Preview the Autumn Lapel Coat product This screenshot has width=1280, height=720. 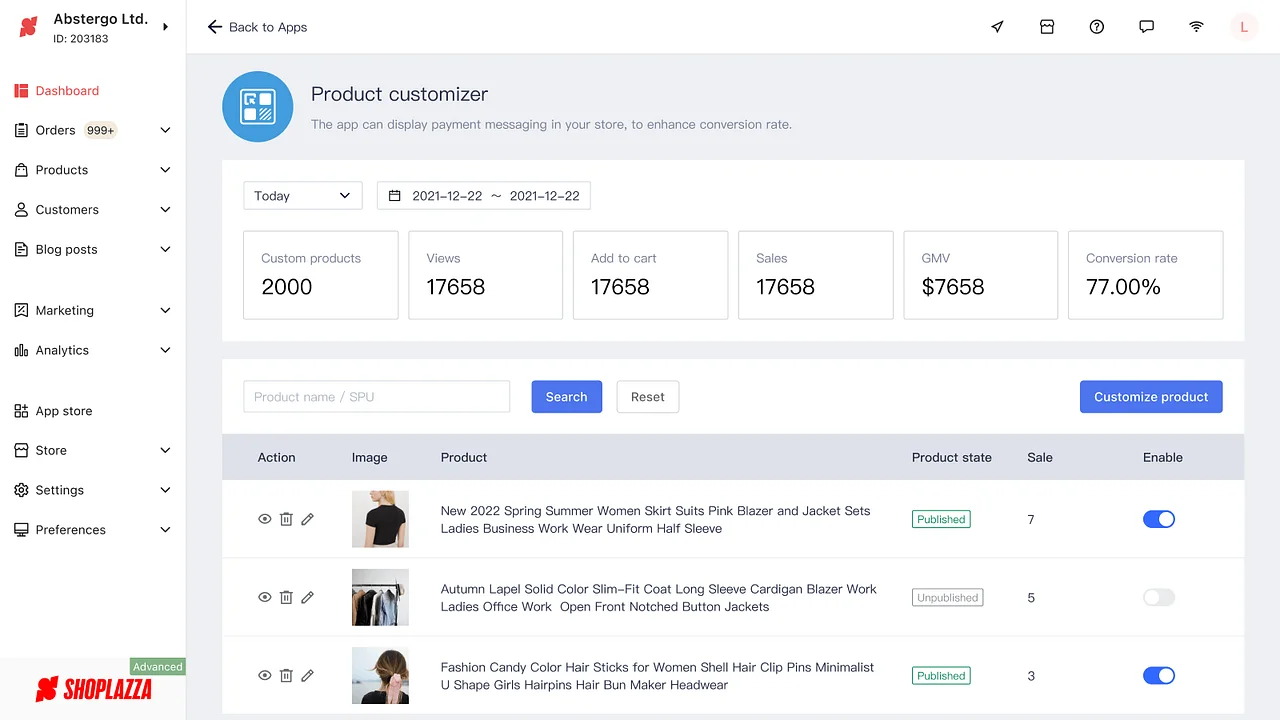265,597
